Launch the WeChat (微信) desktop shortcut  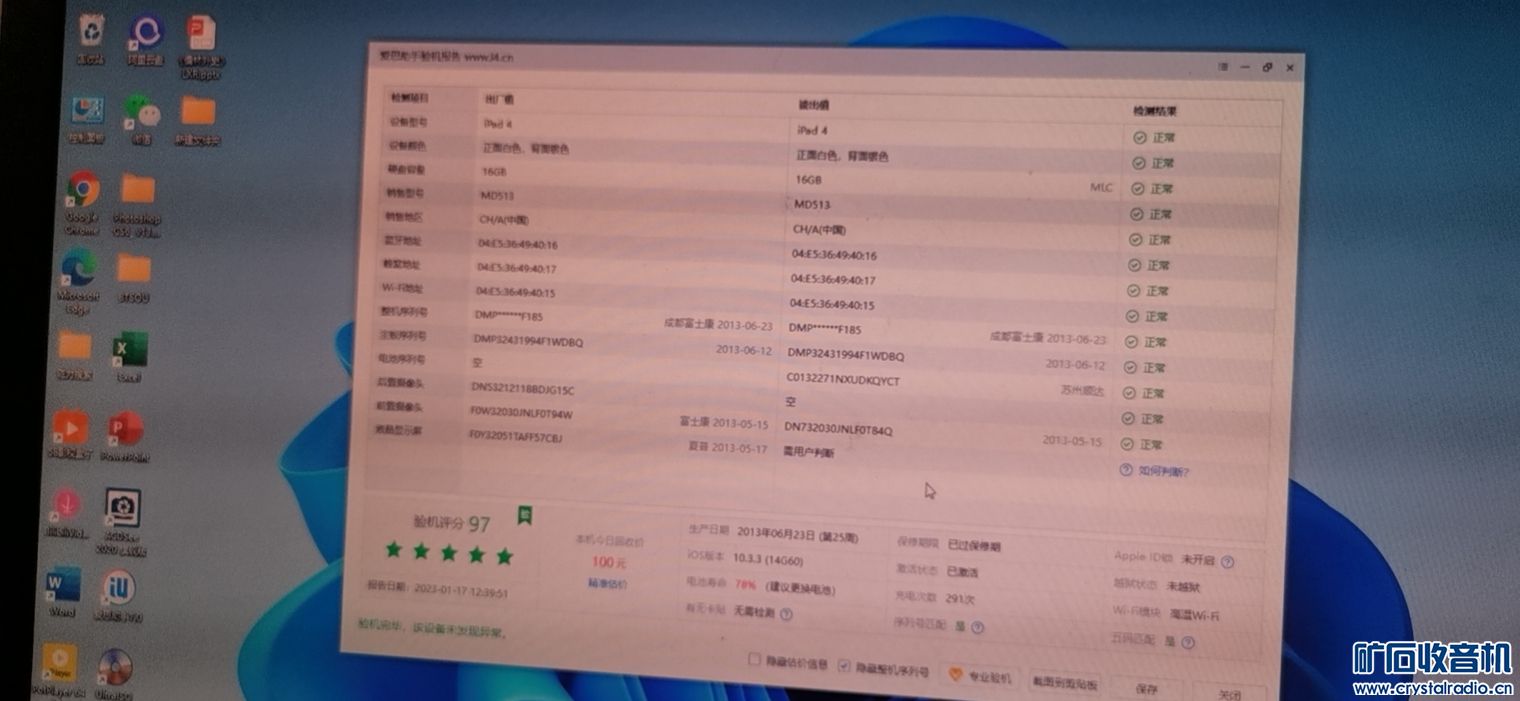click(x=142, y=119)
